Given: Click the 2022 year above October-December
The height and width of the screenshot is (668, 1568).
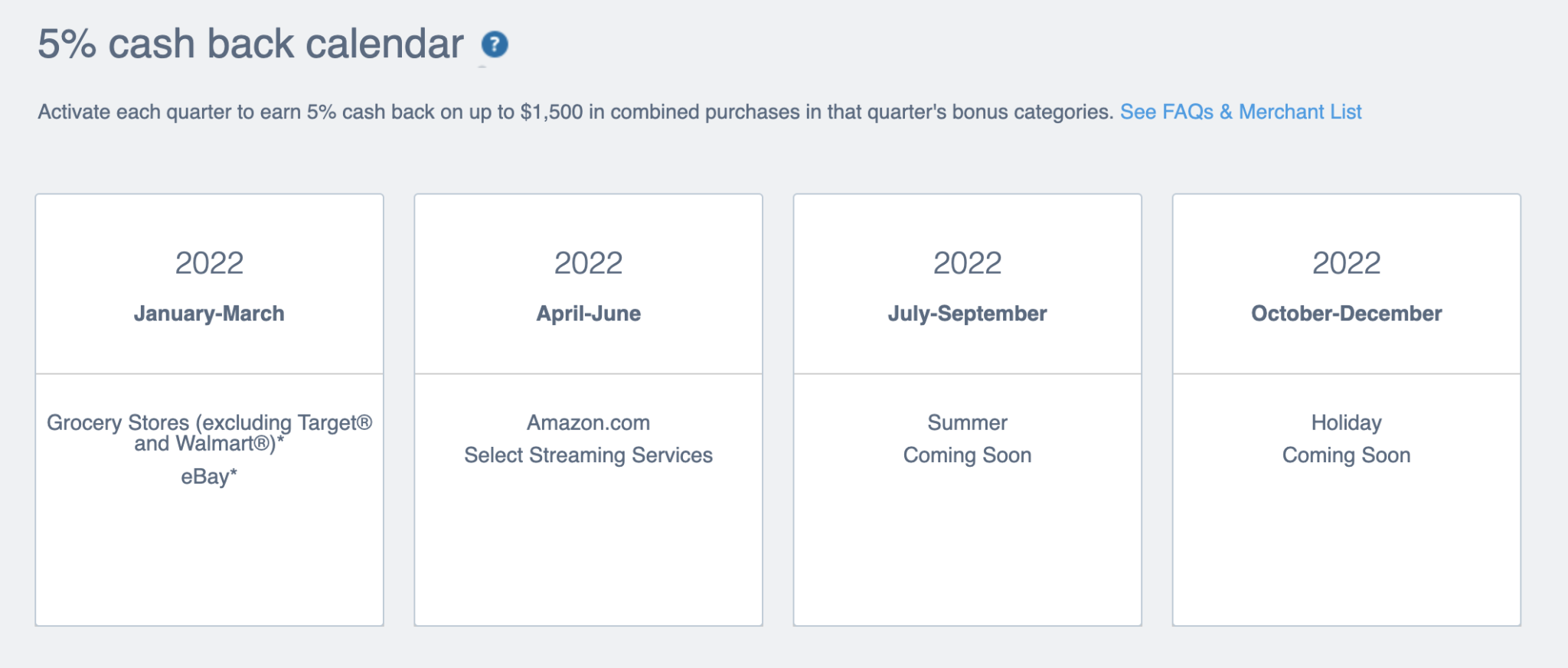Looking at the screenshot, I should [1346, 263].
